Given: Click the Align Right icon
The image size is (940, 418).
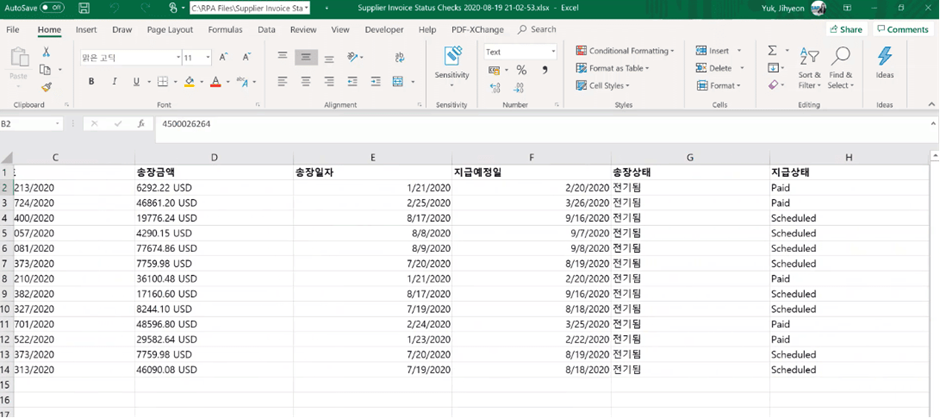Looking at the screenshot, I should (x=329, y=81).
